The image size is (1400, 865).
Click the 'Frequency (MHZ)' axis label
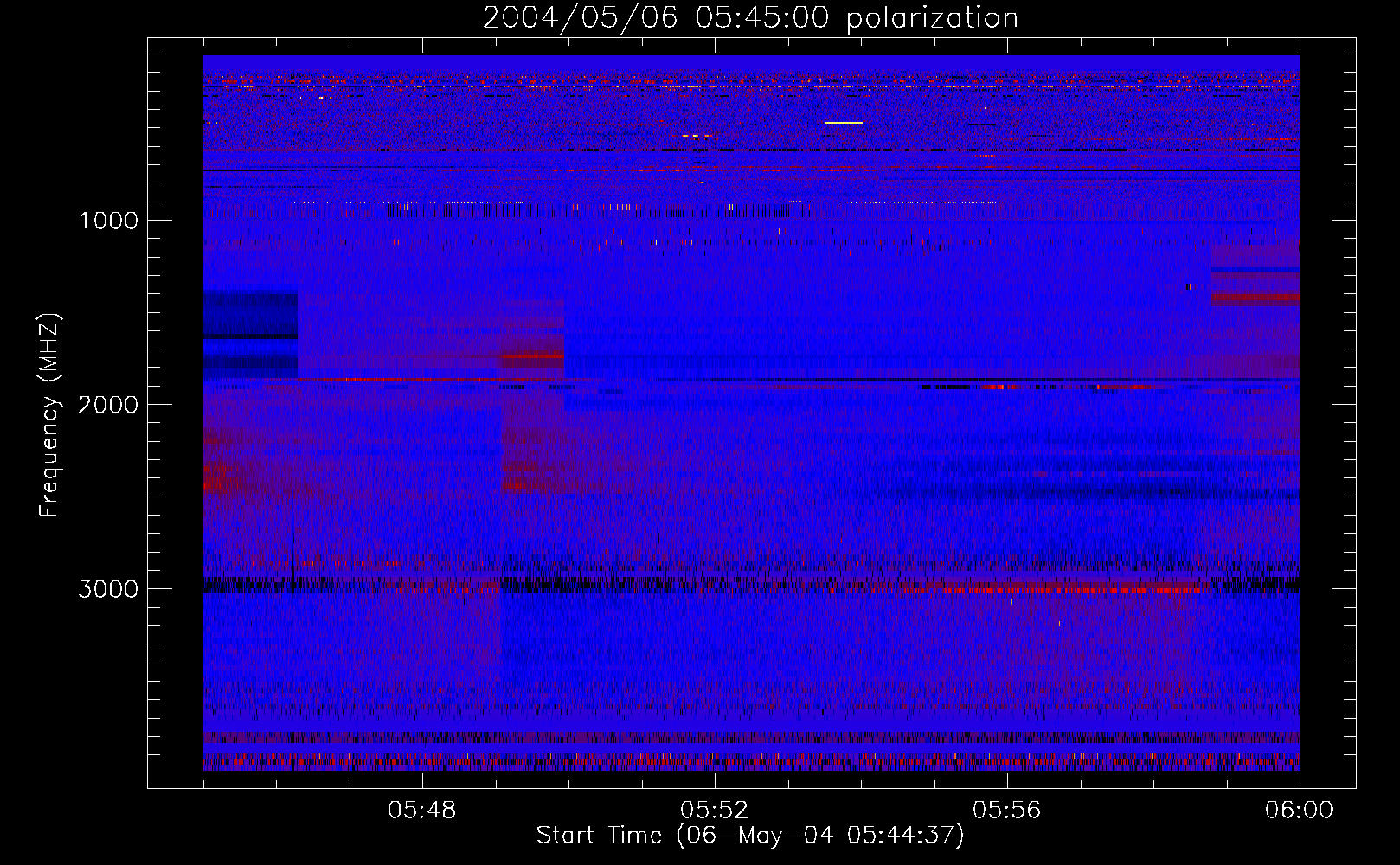coord(49,415)
